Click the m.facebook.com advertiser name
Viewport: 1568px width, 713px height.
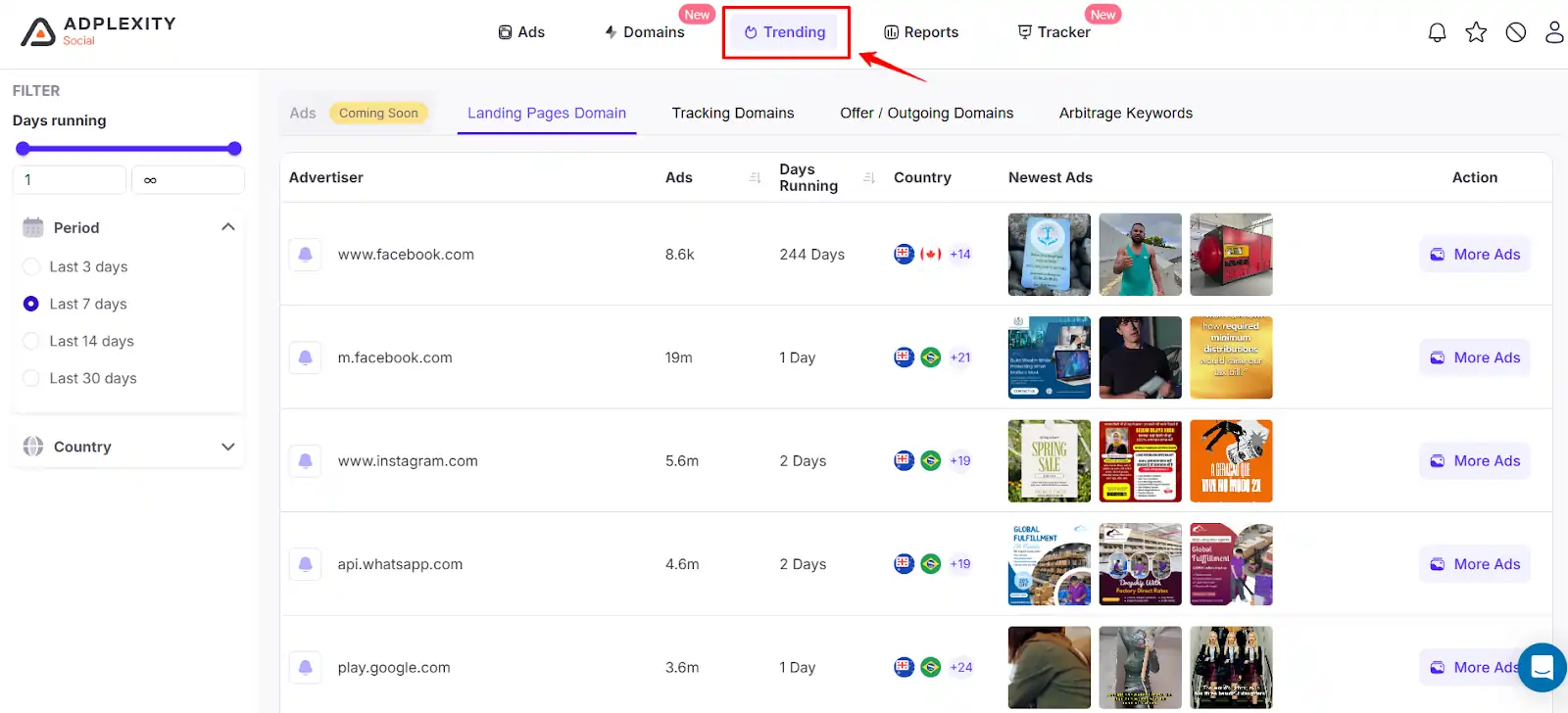coord(395,357)
